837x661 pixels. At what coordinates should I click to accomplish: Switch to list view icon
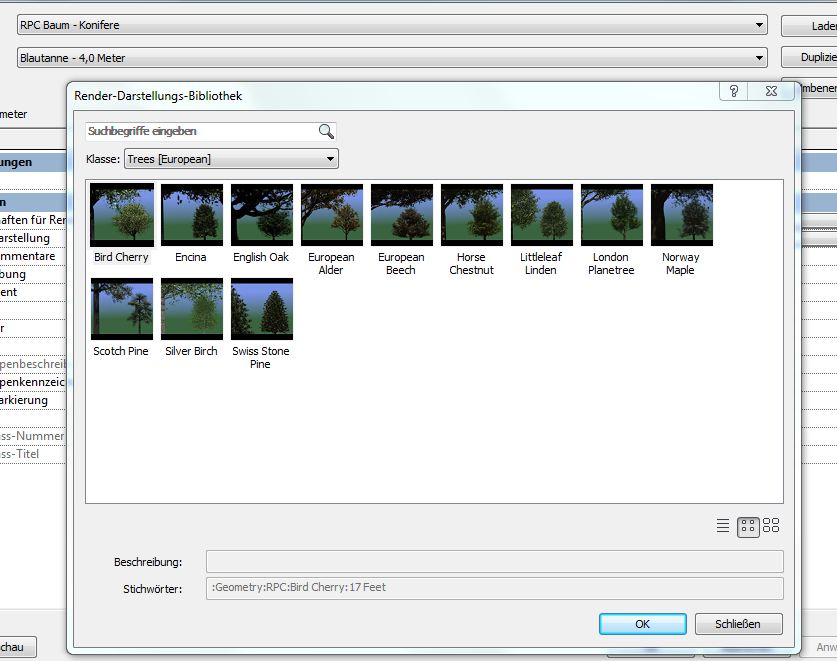tap(723, 526)
